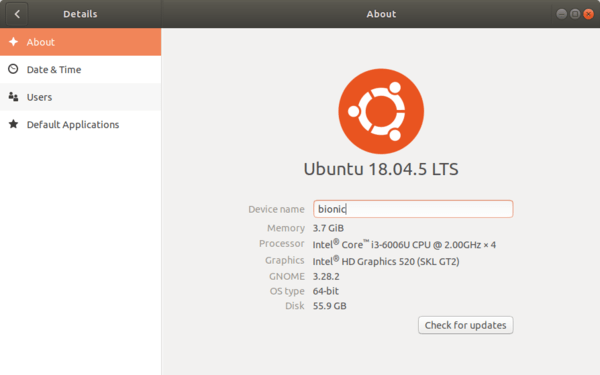Screen dimensions: 600x375
Task: Click the GNOME label
Action: pos(287,276)
